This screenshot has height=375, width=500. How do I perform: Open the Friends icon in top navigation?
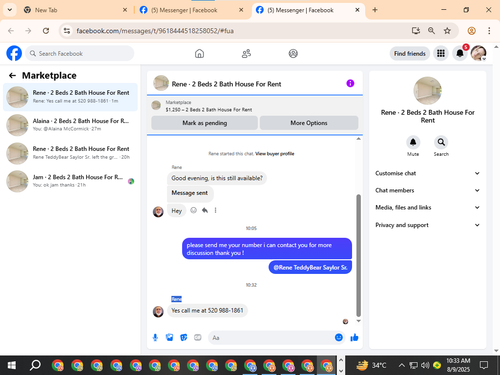tap(246, 54)
